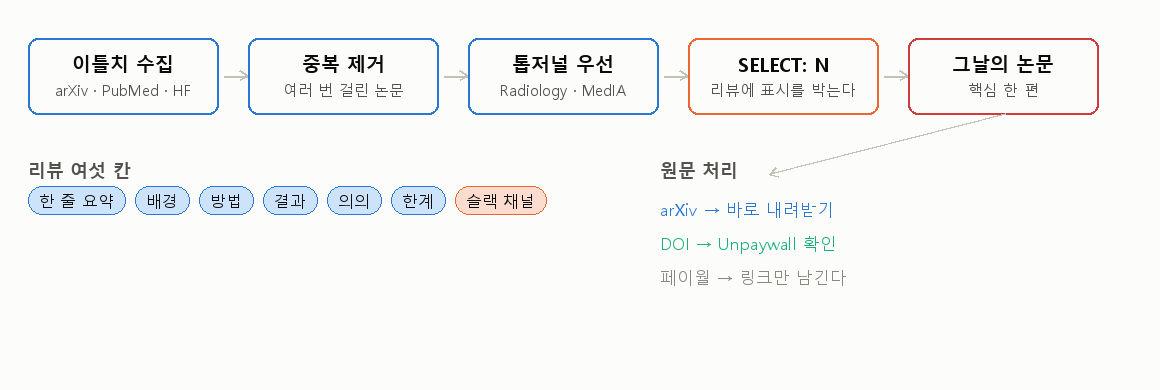Click the 한 줄 요약 pill
Image resolution: width=1160 pixels, height=390 pixels.
point(77,201)
